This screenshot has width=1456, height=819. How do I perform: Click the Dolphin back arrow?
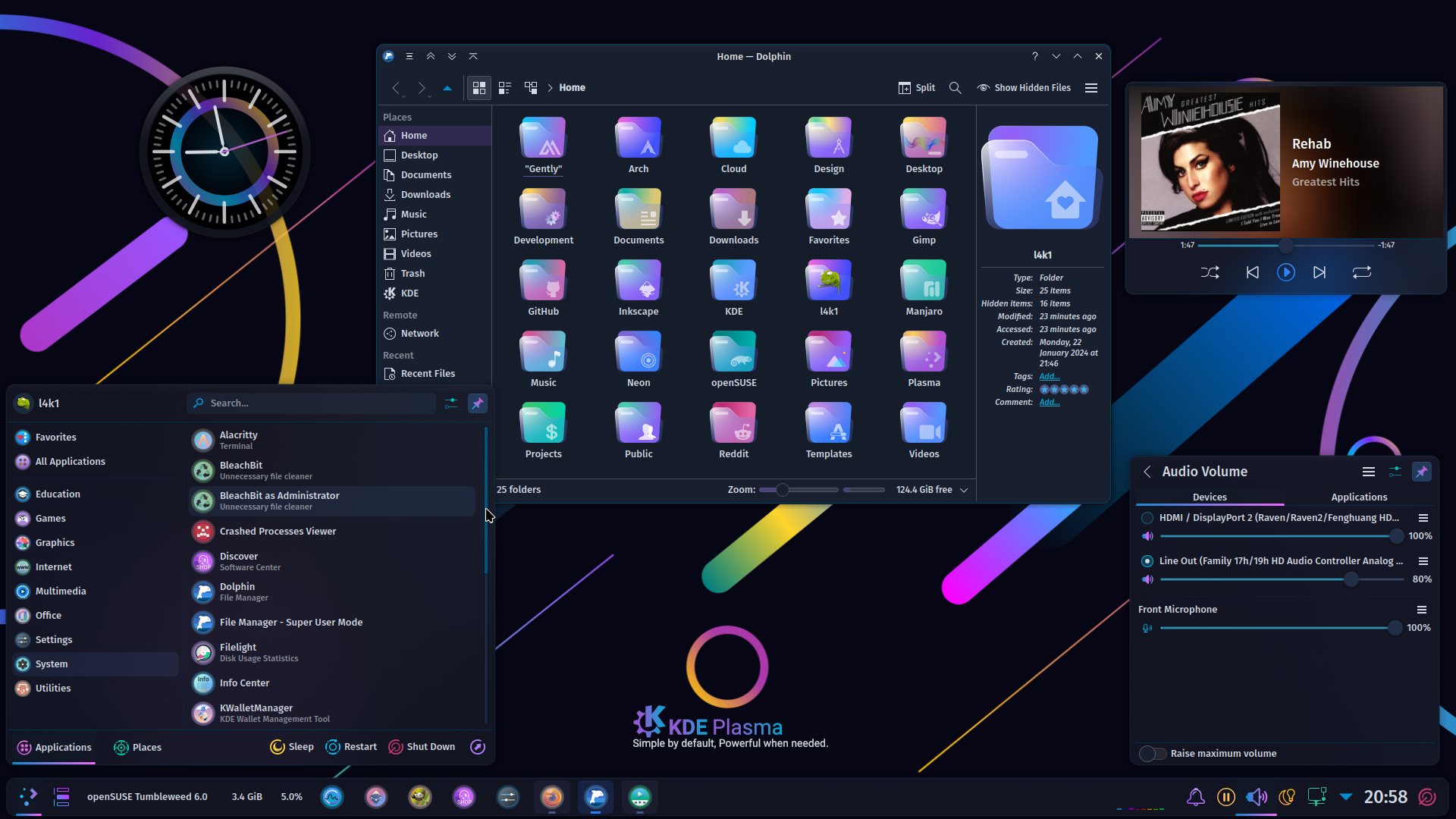[x=396, y=88]
